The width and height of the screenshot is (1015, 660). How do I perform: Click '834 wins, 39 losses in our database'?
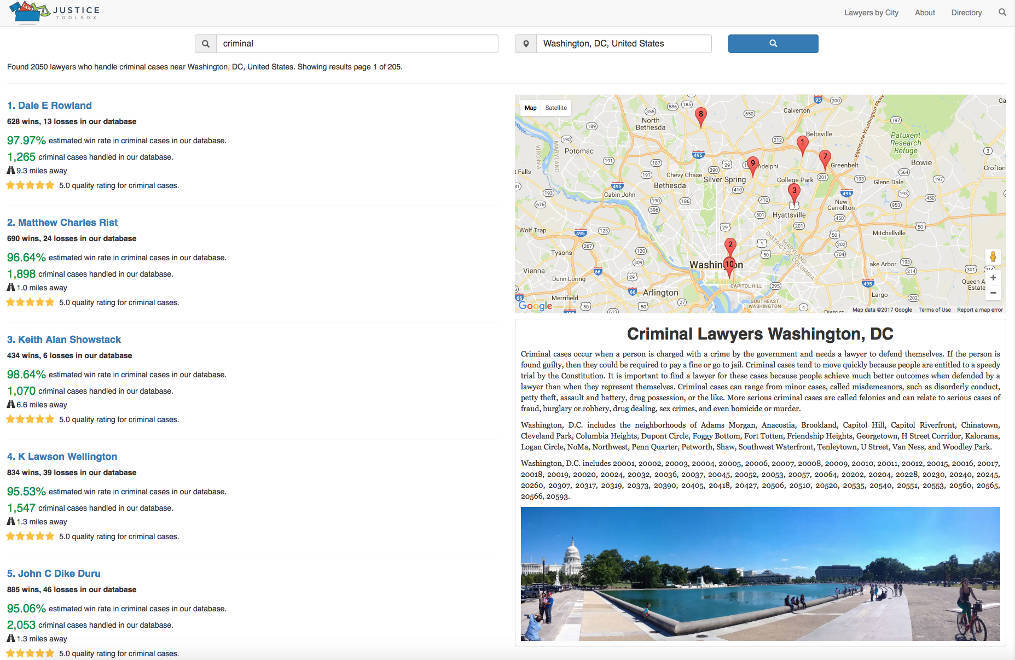point(72,473)
